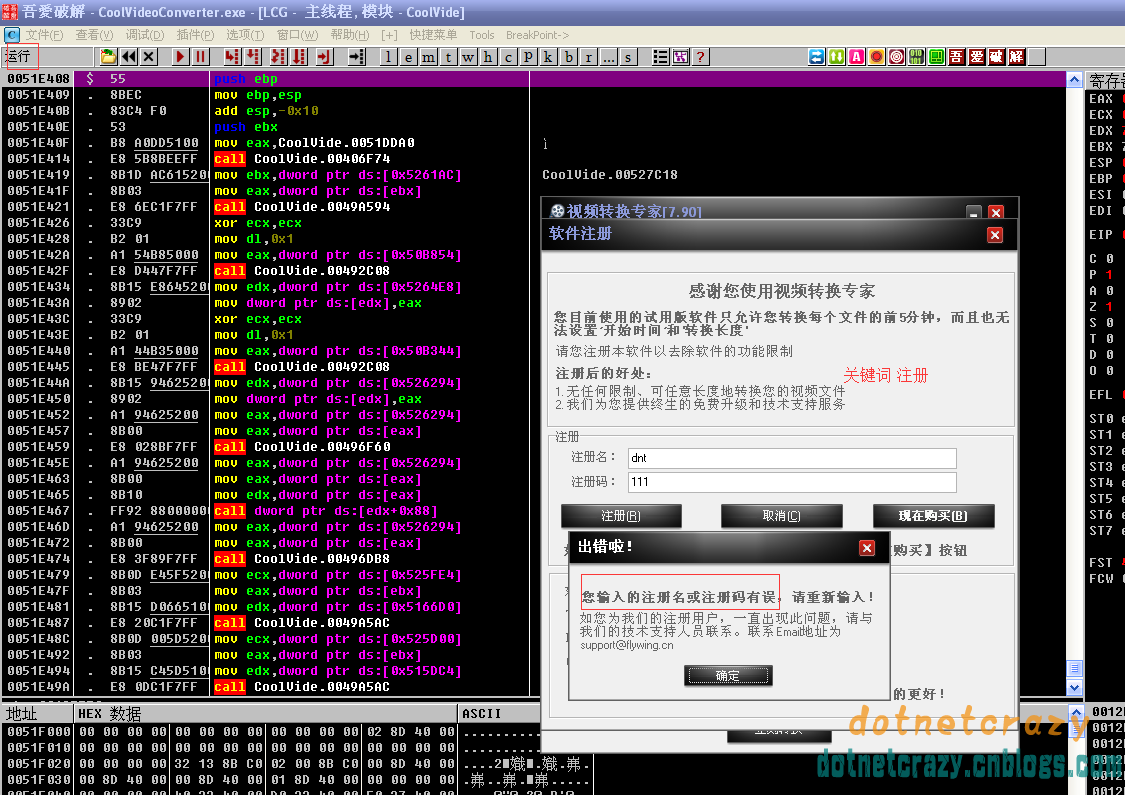Click the appearance options grid icon

click(681, 57)
